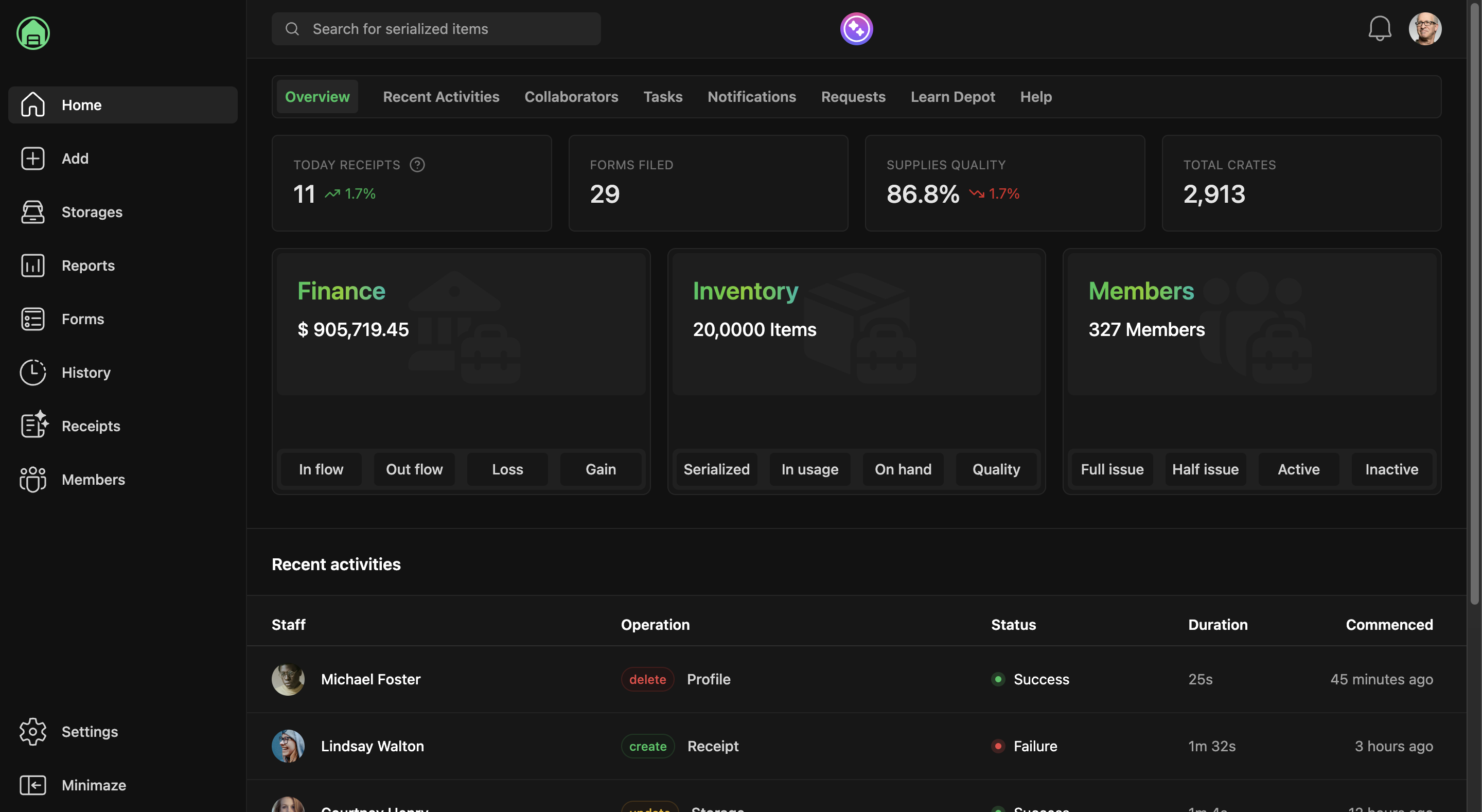The height and width of the screenshot is (812, 1482).
Task: Click the notification bell icon
Action: coord(1379,29)
